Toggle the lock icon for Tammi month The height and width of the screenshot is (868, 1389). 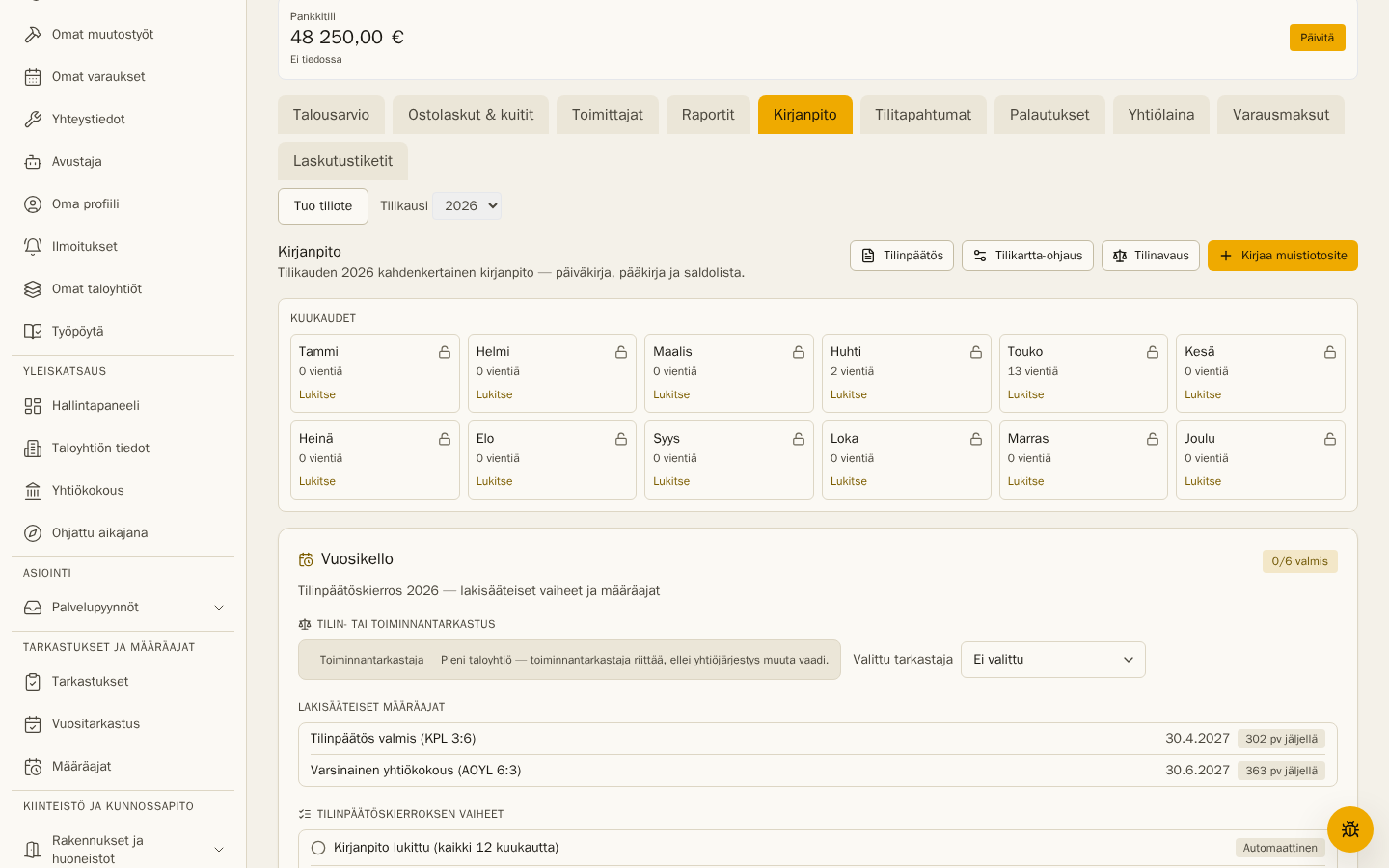tap(445, 352)
